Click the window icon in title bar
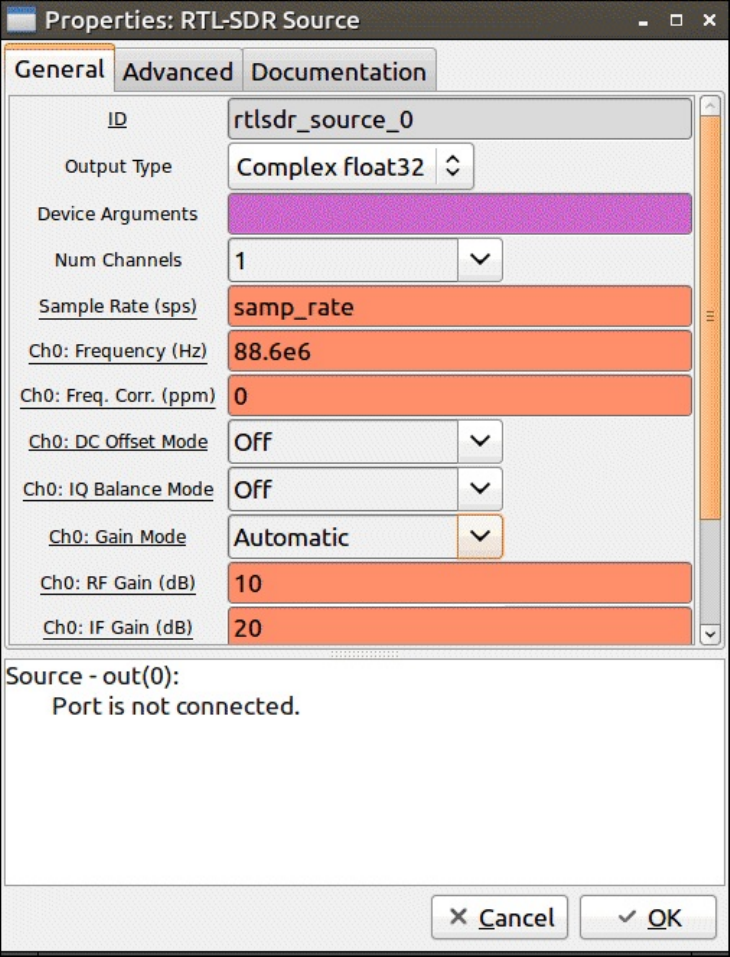Viewport: 730px width, 957px height. click(x=21, y=21)
